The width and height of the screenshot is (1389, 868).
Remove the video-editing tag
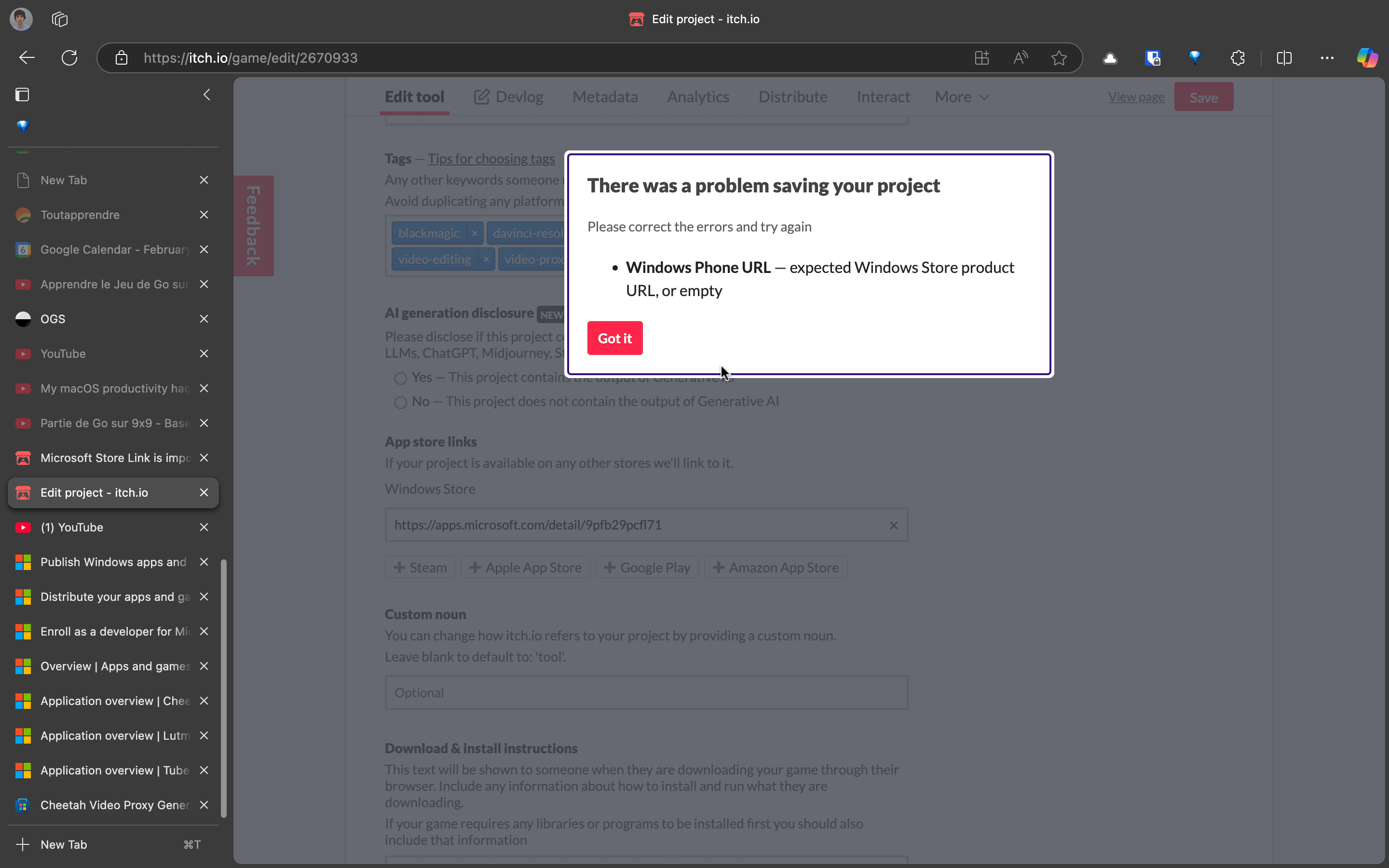pos(486,259)
